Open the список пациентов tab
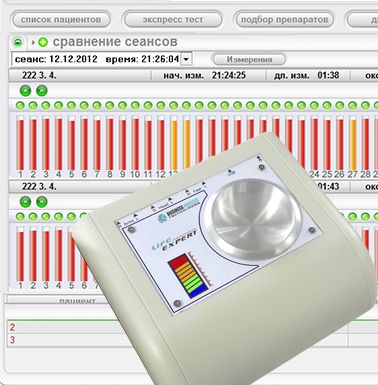The height and width of the screenshot is (385, 378). click(61, 20)
